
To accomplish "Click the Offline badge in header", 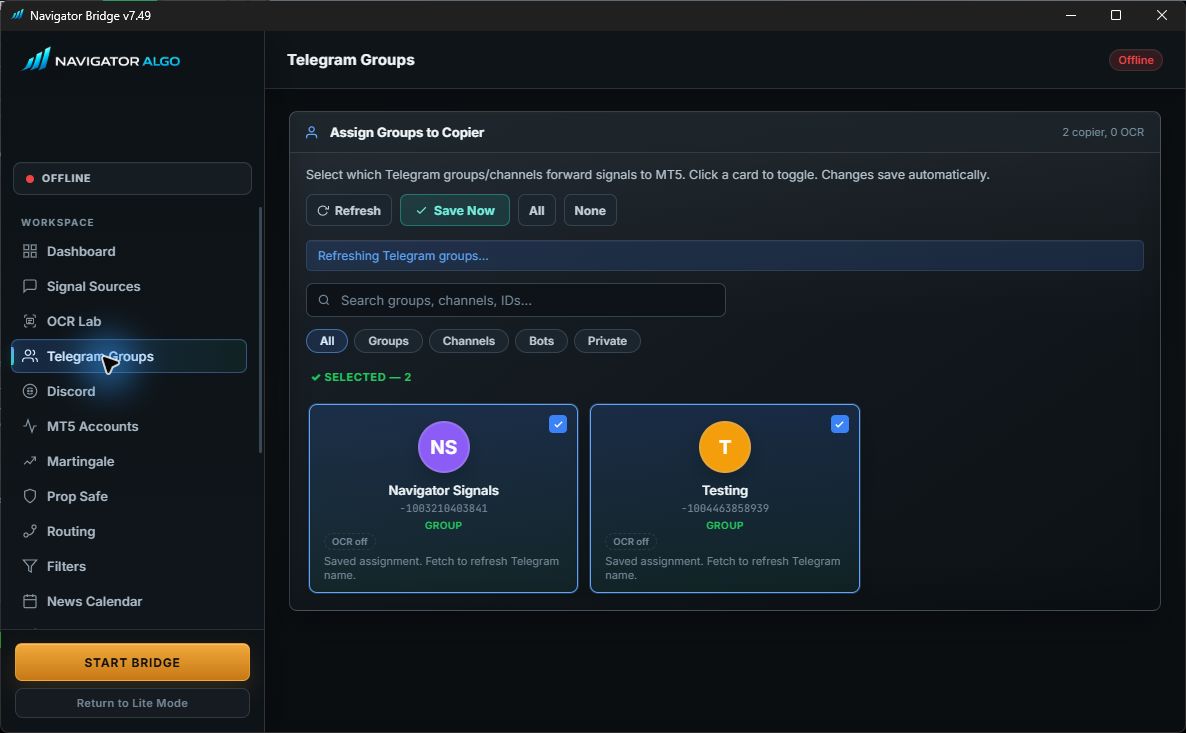I will [1135, 60].
